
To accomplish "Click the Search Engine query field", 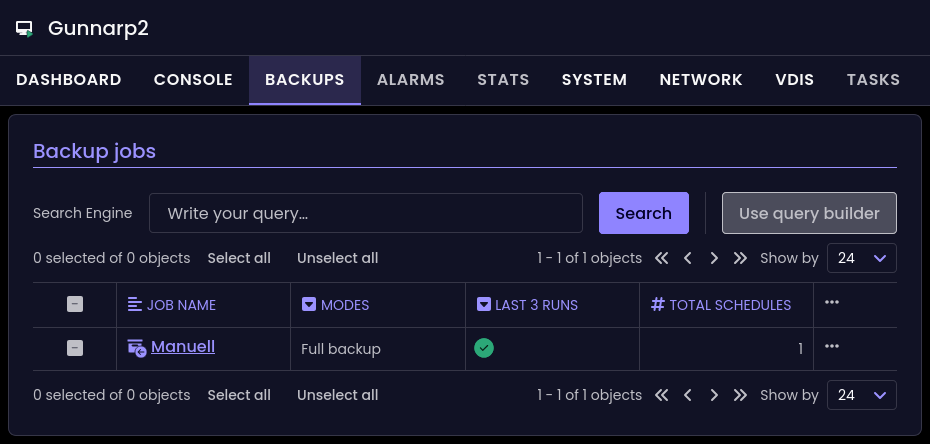I will click(366, 213).
